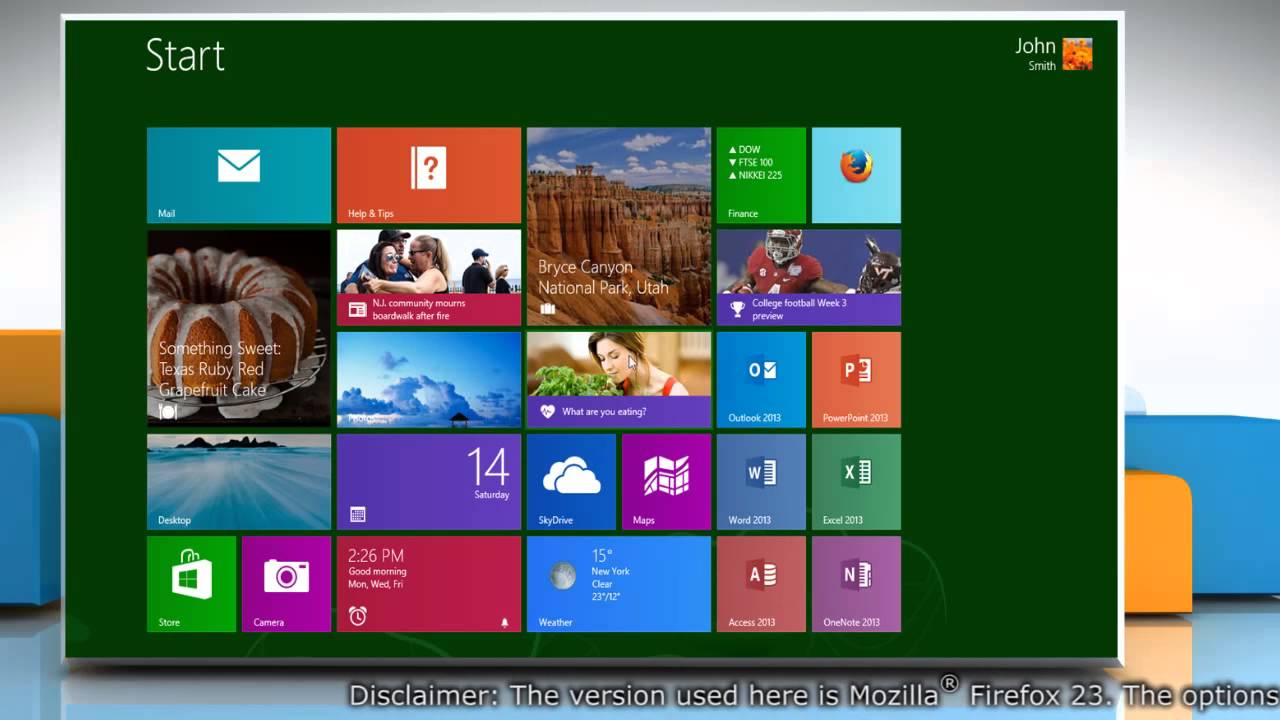Viewport: 1280px width, 720px height.
Task: Open N.J. community mourns boardwalk news tile
Action: point(429,278)
